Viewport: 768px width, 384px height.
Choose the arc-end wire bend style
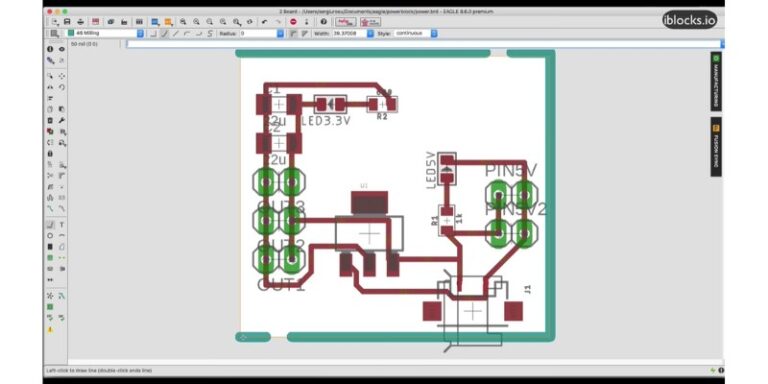coord(199,33)
